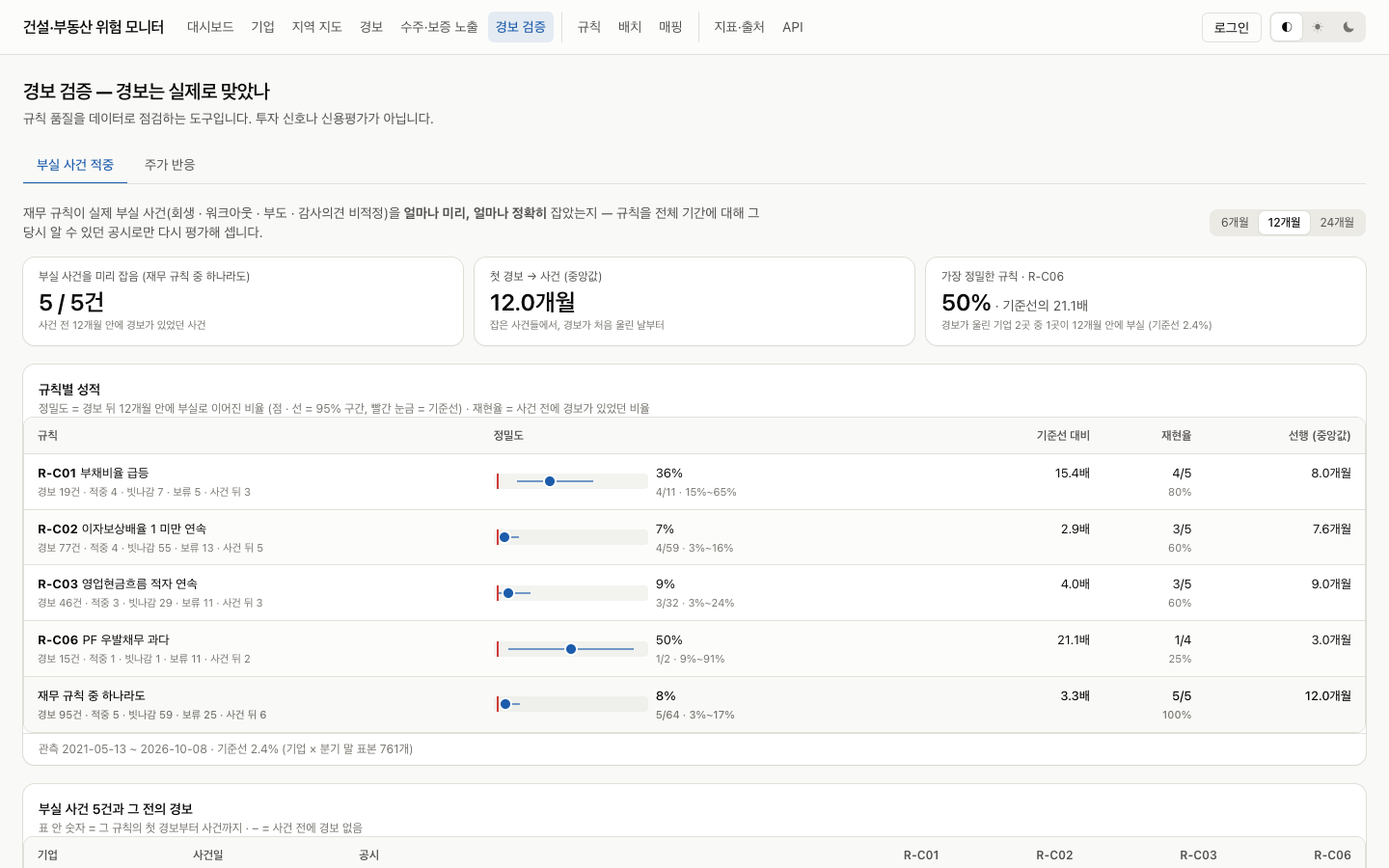Open the 지역 지도 page
The width and height of the screenshot is (1389, 868).
point(317,27)
